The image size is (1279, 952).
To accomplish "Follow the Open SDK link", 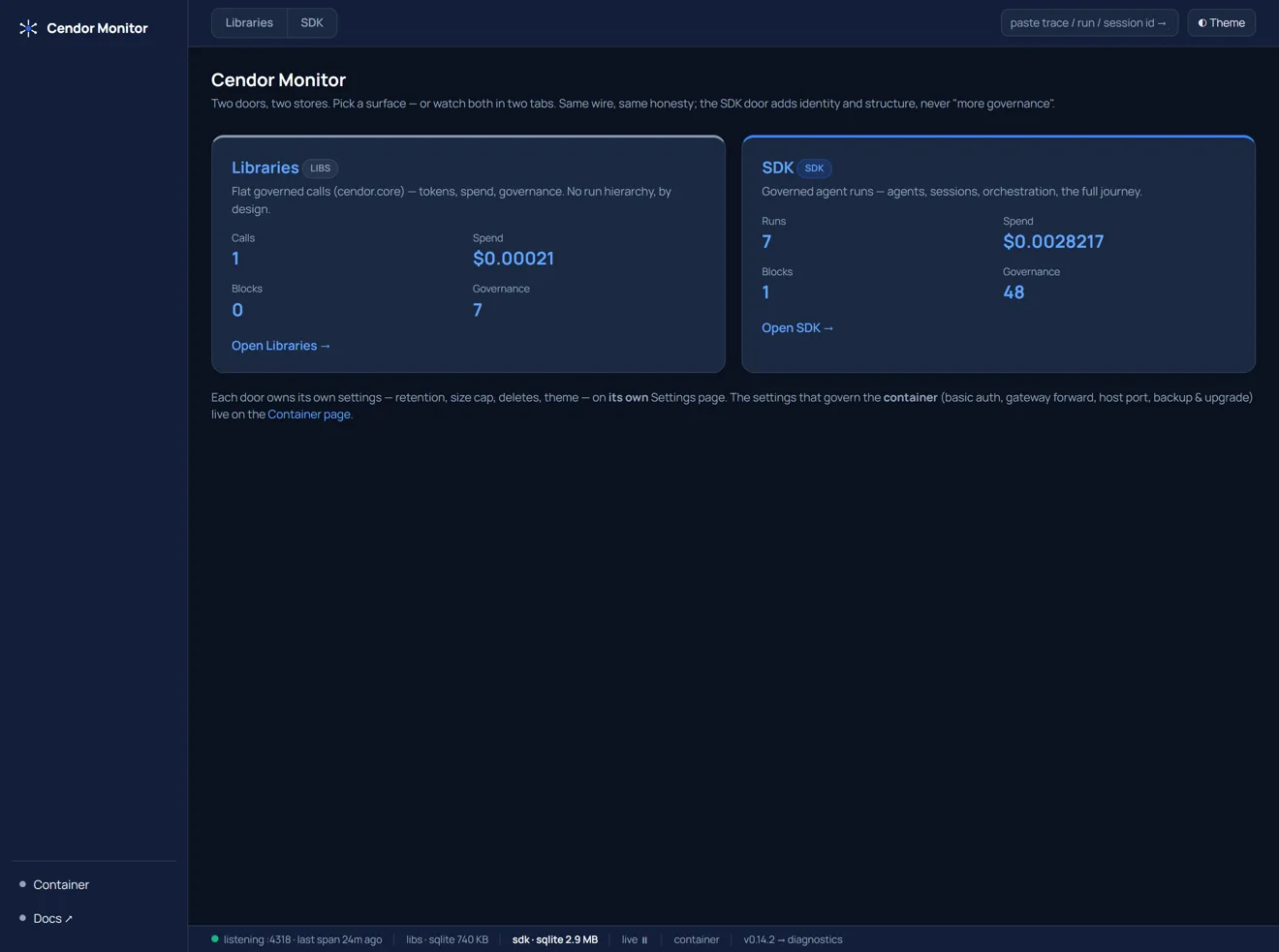I will pyautogui.click(x=797, y=328).
